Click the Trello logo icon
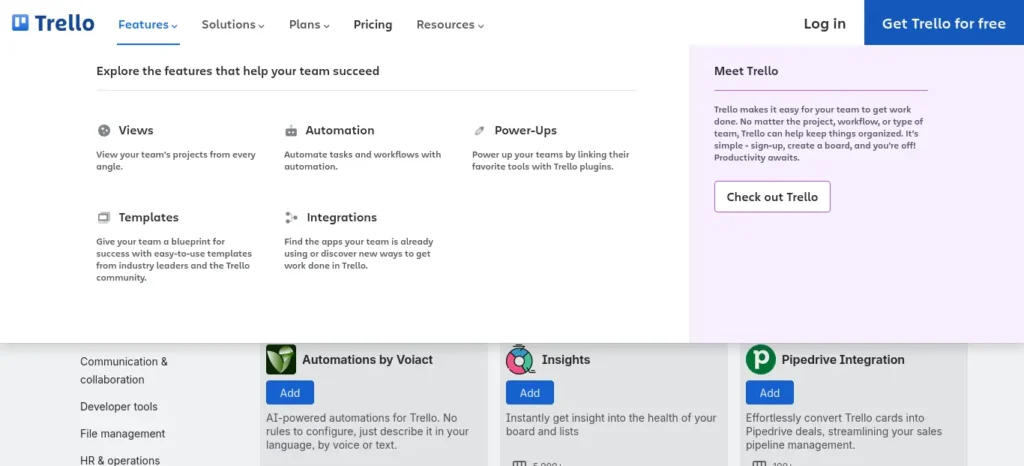The image size is (1024, 466). [20, 23]
